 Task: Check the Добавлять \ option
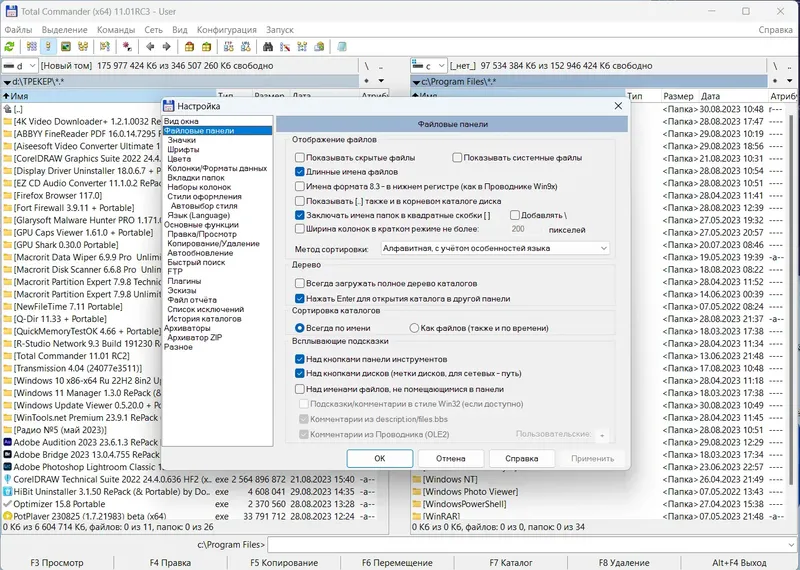515,215
